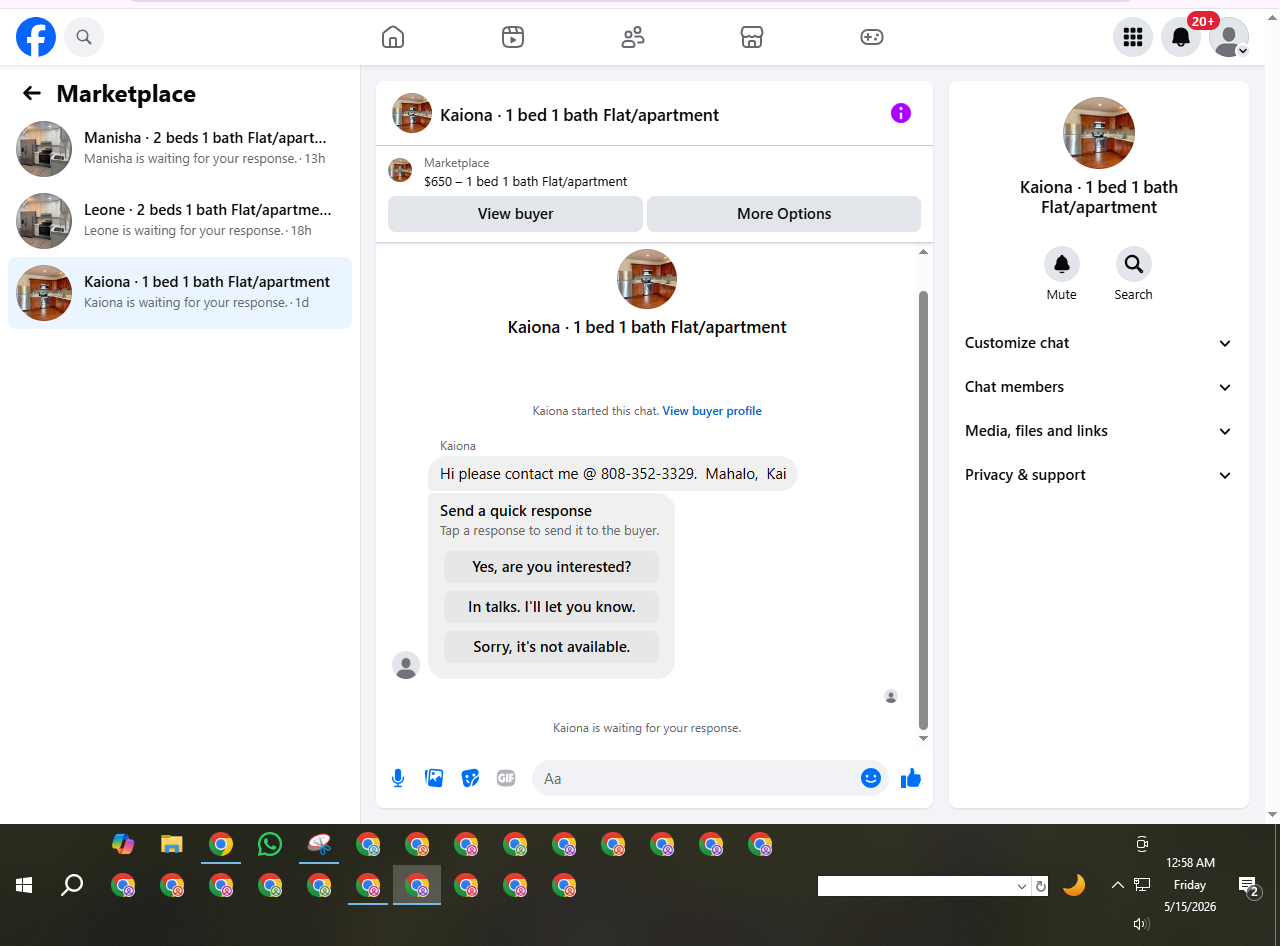Open the account profile avatar menu
Image resolution: width=1280 pixels, height=946 pixels.
tap(1229, 37)
